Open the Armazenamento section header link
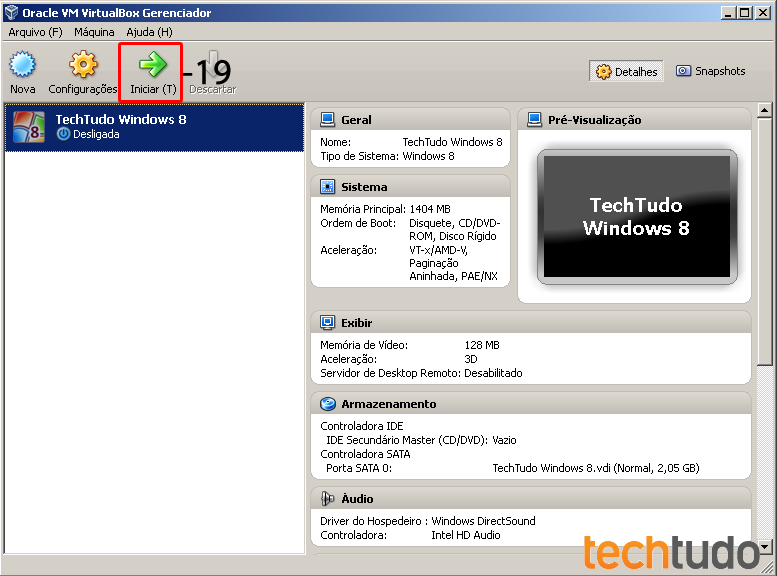777x576 pixels. 388,404
